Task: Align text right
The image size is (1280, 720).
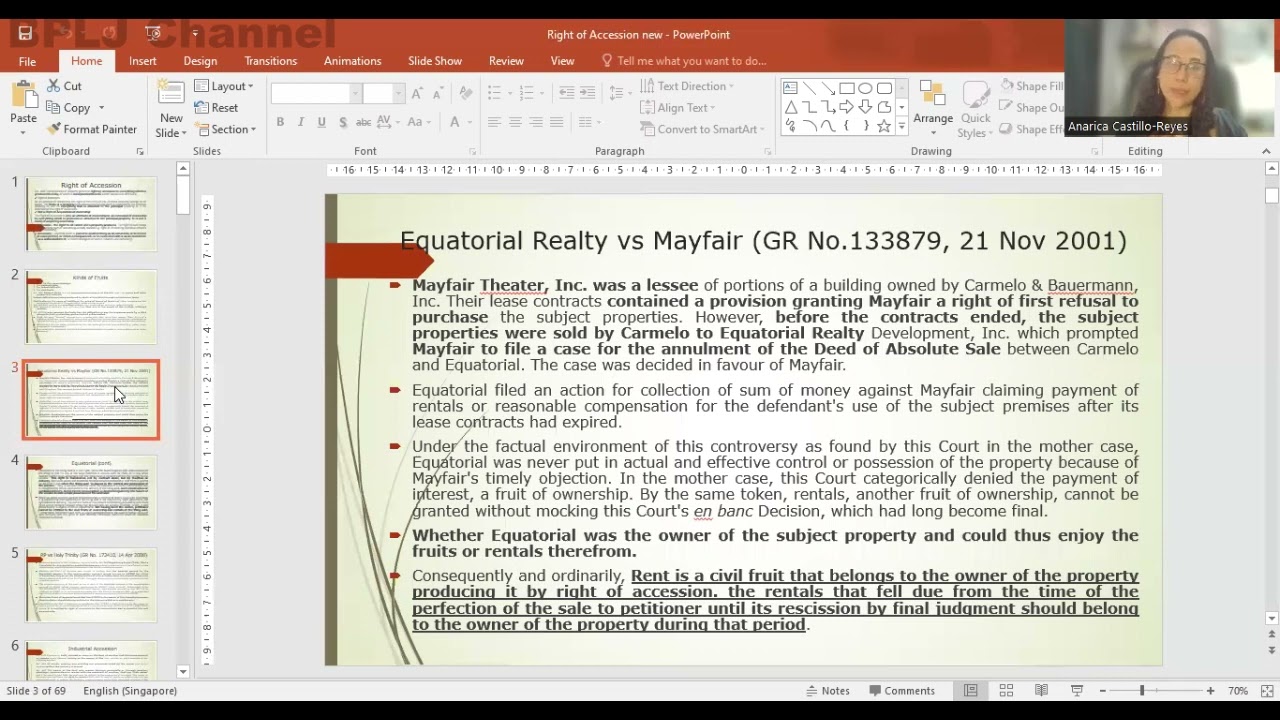Action: pos(536,122)
